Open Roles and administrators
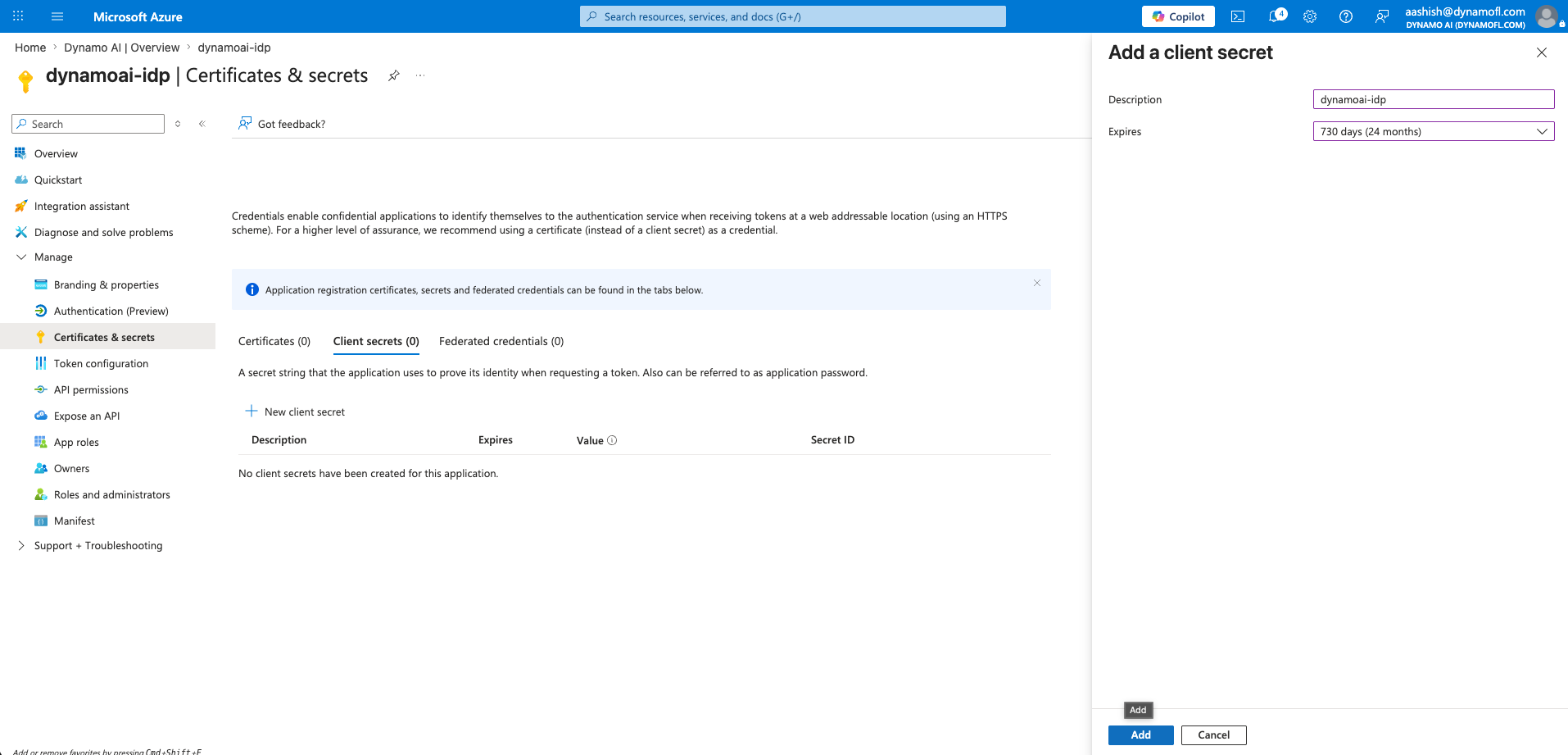 [112, 494]
